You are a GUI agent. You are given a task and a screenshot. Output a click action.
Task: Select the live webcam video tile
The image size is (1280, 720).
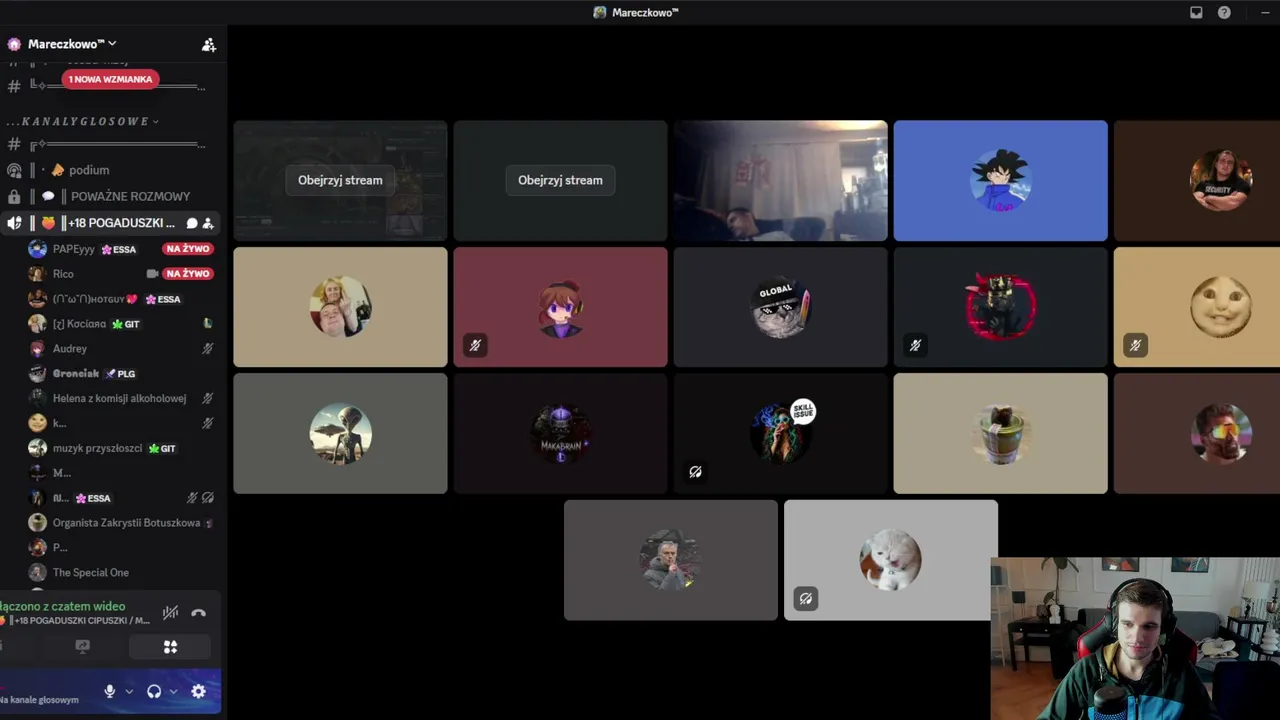click(x=780, y=181)
